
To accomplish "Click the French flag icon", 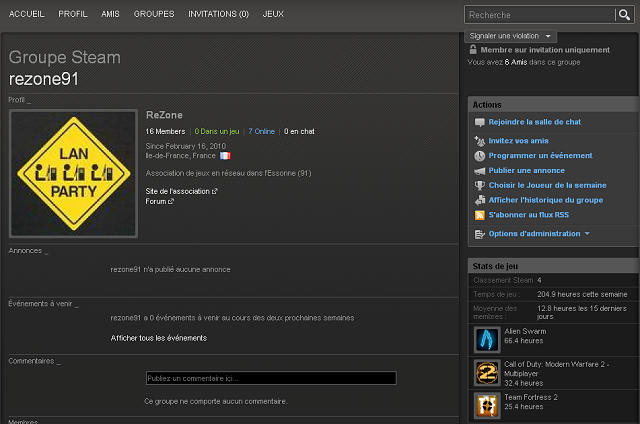I will coord(225,156).
